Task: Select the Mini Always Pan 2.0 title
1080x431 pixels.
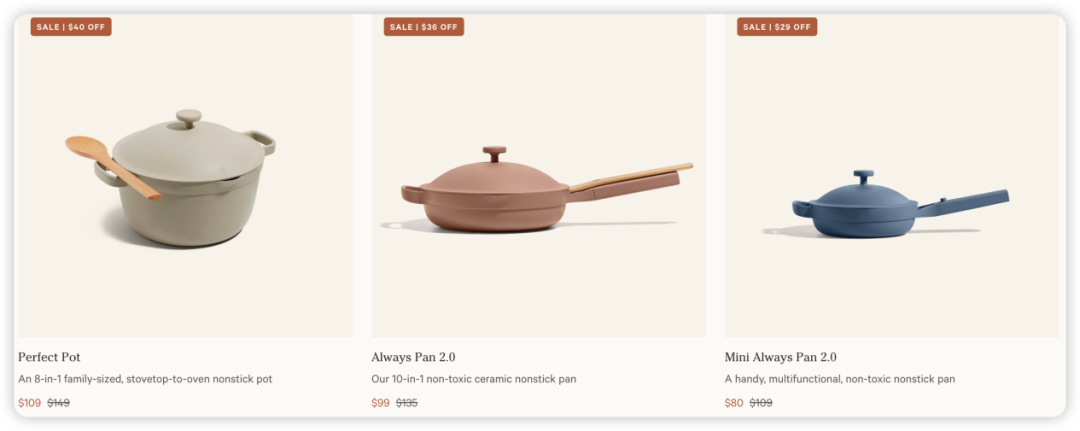Action: point(780,357)
